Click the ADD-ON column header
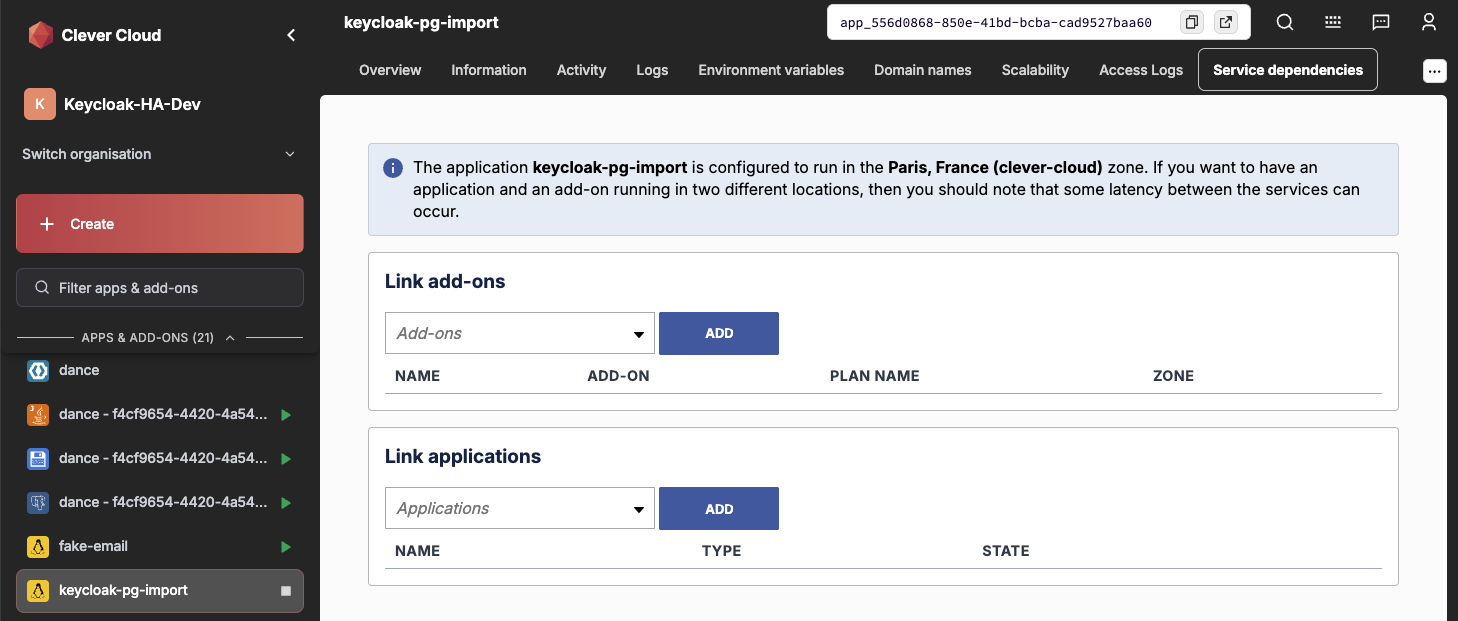The image size is (1458, 621). pyautogui.click(x=618, y=376)
